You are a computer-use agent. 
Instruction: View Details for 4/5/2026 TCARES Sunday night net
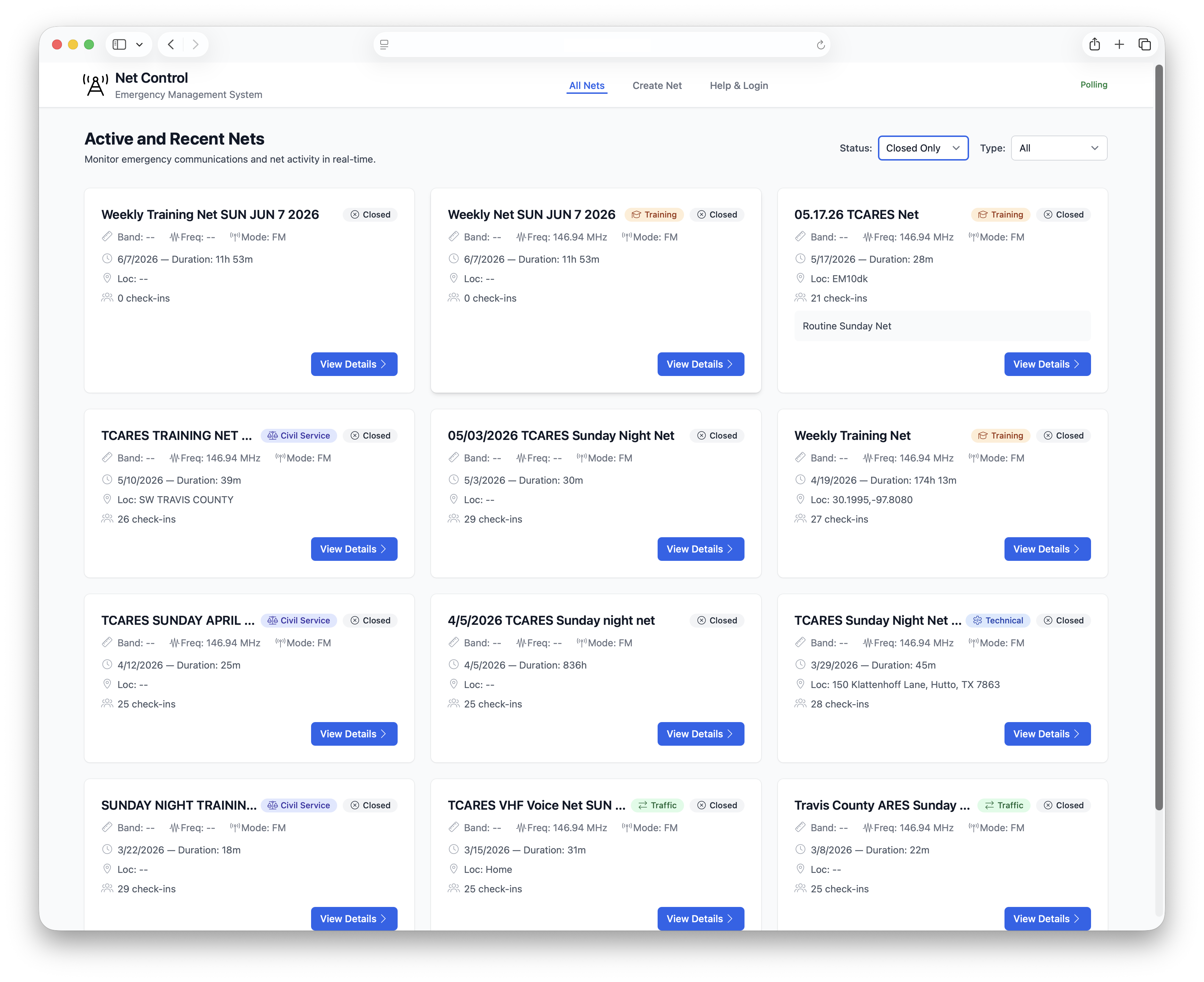(700, 734)
